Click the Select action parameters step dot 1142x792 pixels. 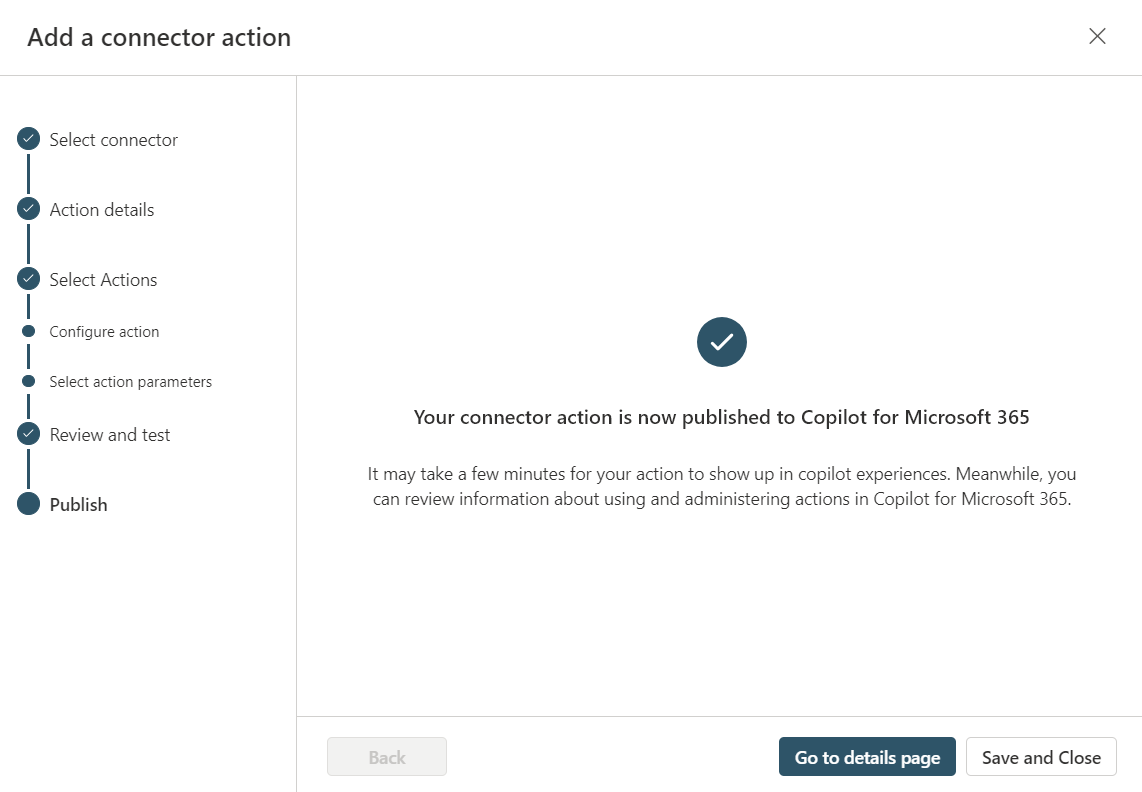[28, 381]
